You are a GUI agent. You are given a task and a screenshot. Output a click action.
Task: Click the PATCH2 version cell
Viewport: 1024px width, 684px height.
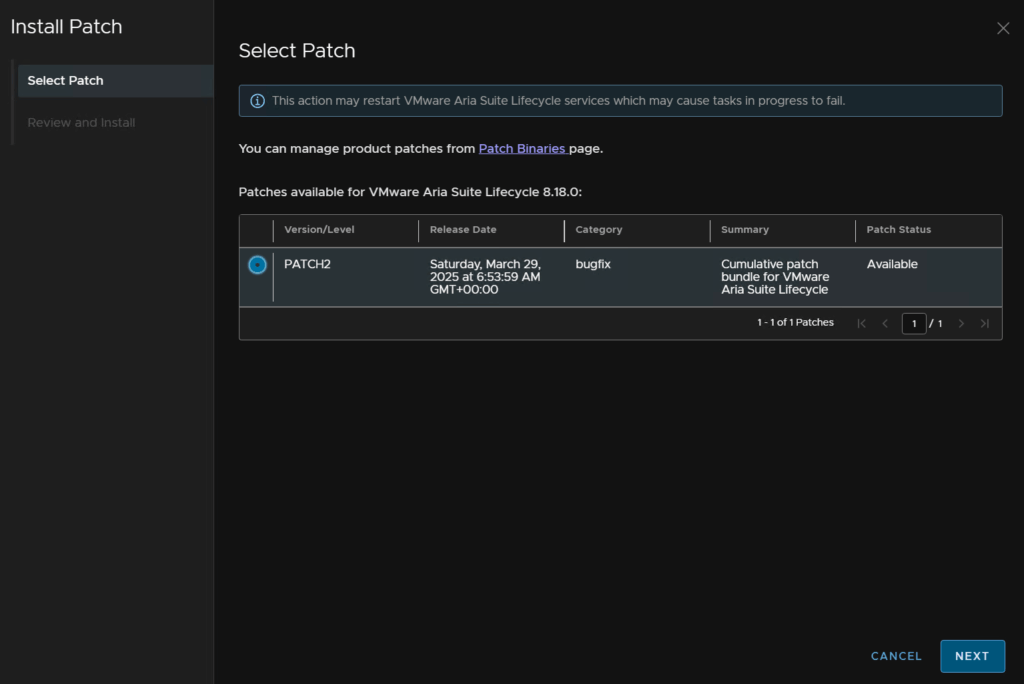307,264
